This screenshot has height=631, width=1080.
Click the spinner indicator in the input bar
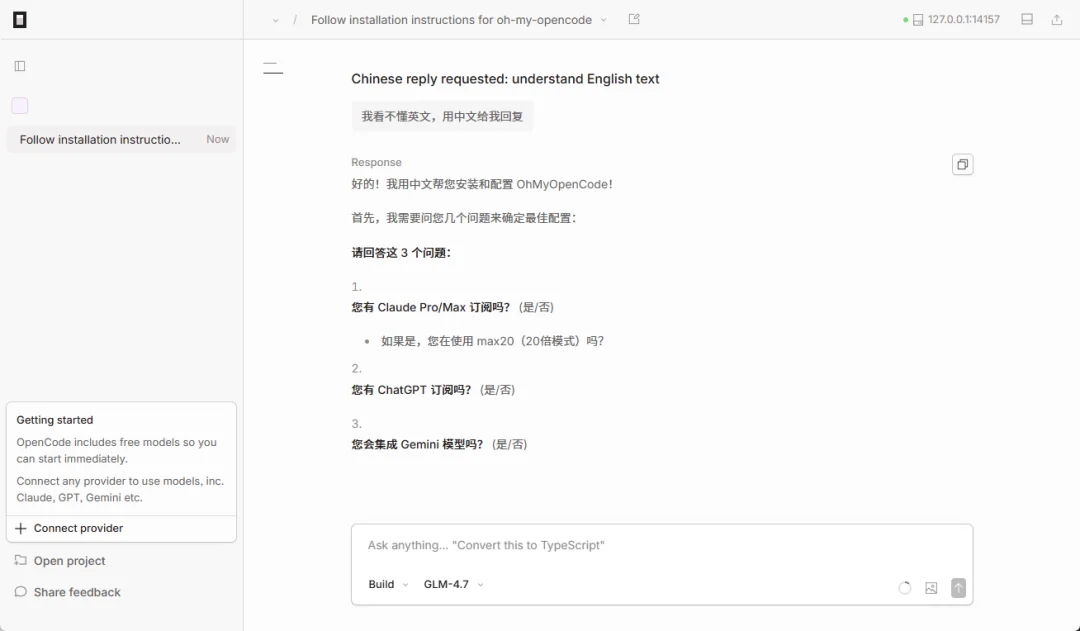(x=905, y=588)
